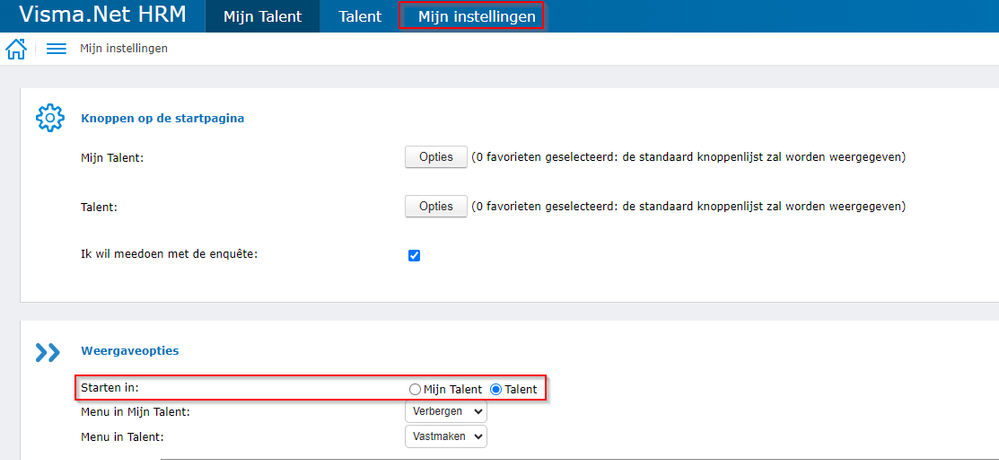
Task: Switch to the Mijn Talent tab
Action: point(262,16)
